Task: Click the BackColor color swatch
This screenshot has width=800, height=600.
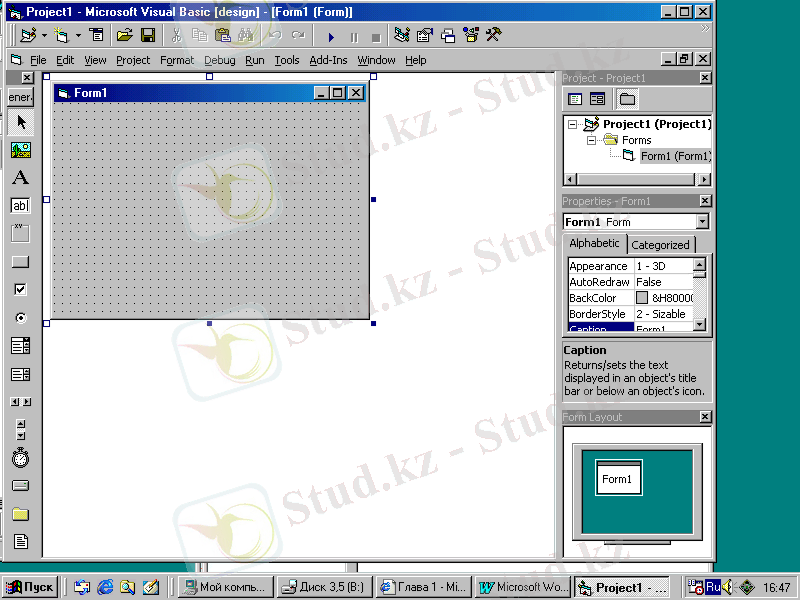Action: click(642, 297)
